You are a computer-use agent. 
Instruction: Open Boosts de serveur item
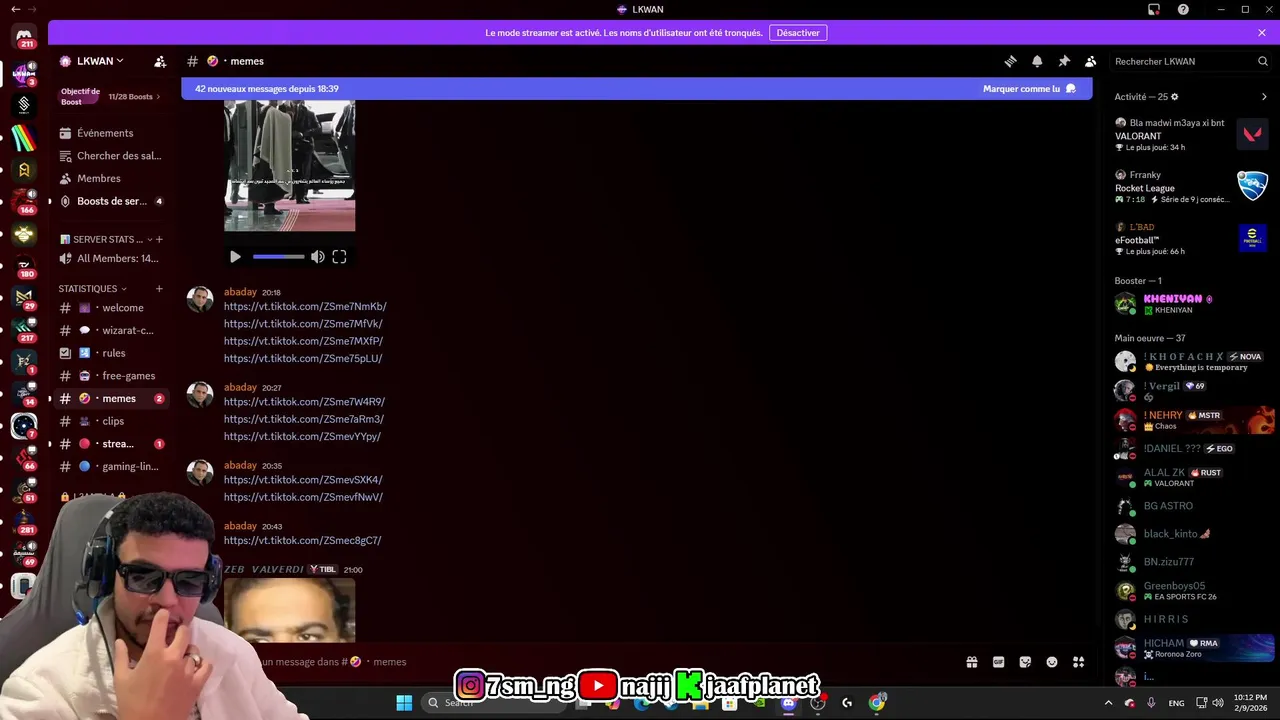[x=110, y=201]
